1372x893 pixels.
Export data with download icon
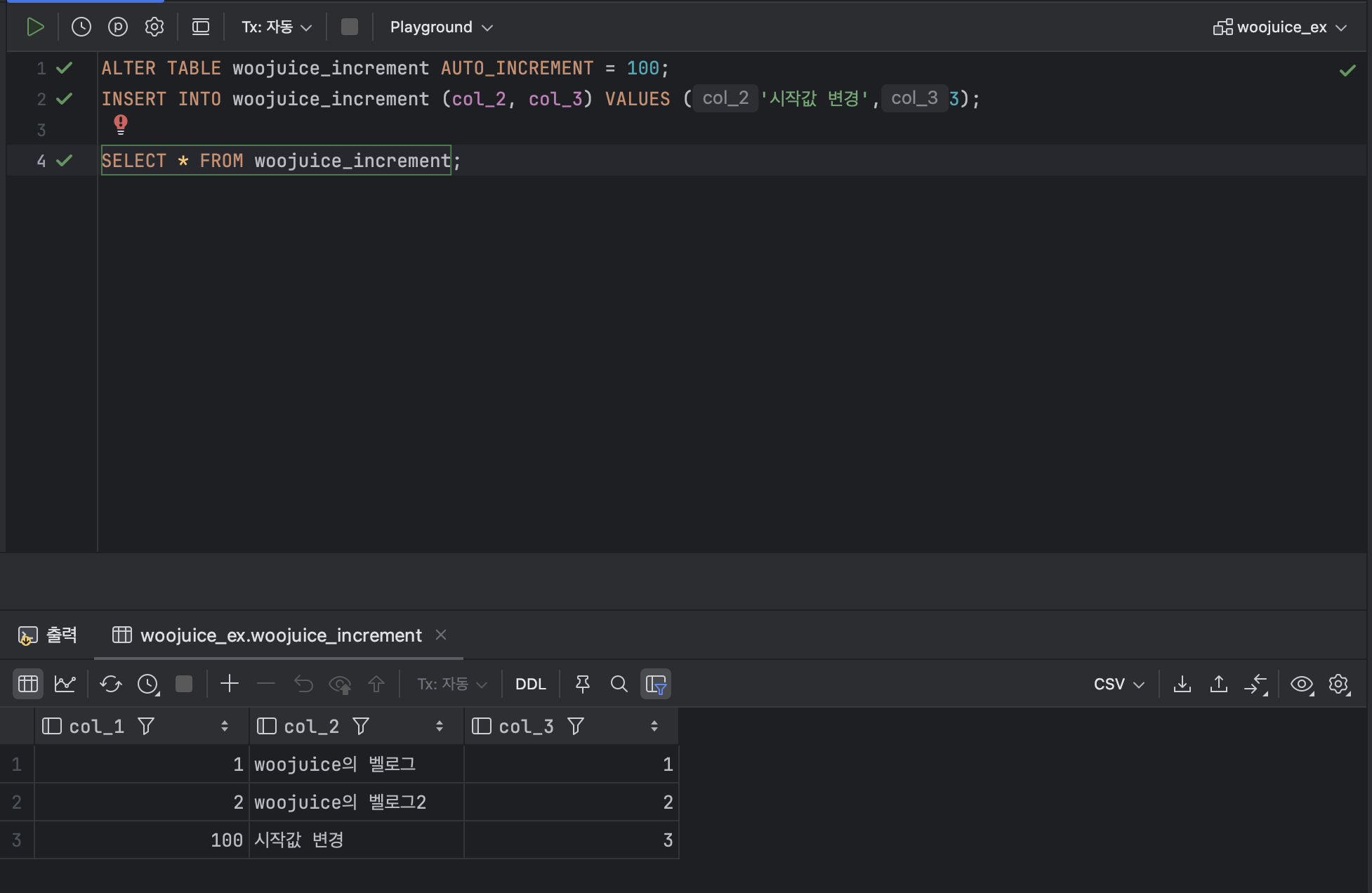coord(1182,684)
